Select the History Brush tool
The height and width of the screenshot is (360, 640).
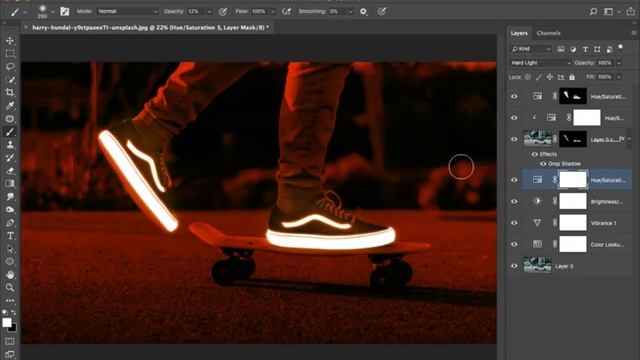tap(10, 158)
